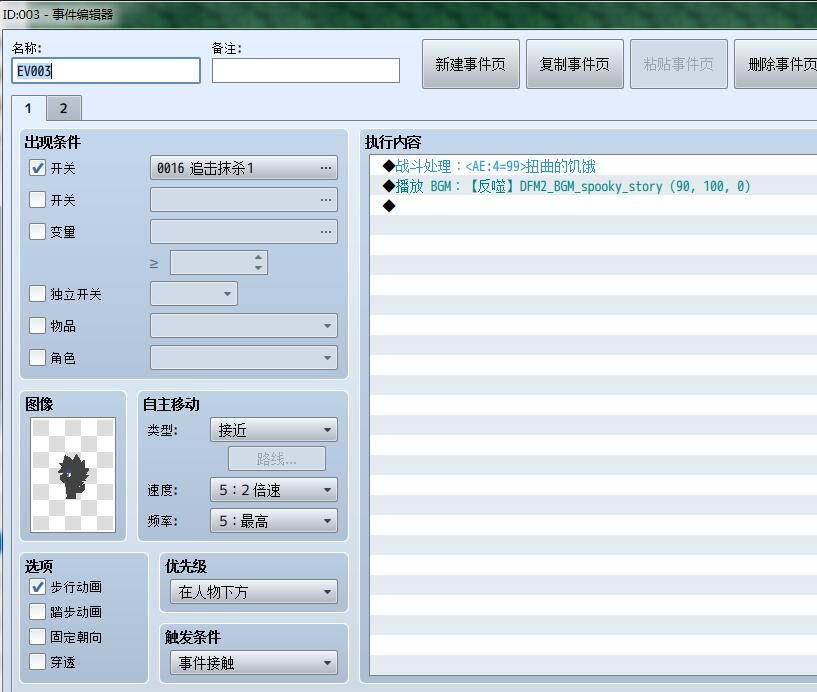
Task: Check 固定朝向 option
Action: [x=38, y=637]
